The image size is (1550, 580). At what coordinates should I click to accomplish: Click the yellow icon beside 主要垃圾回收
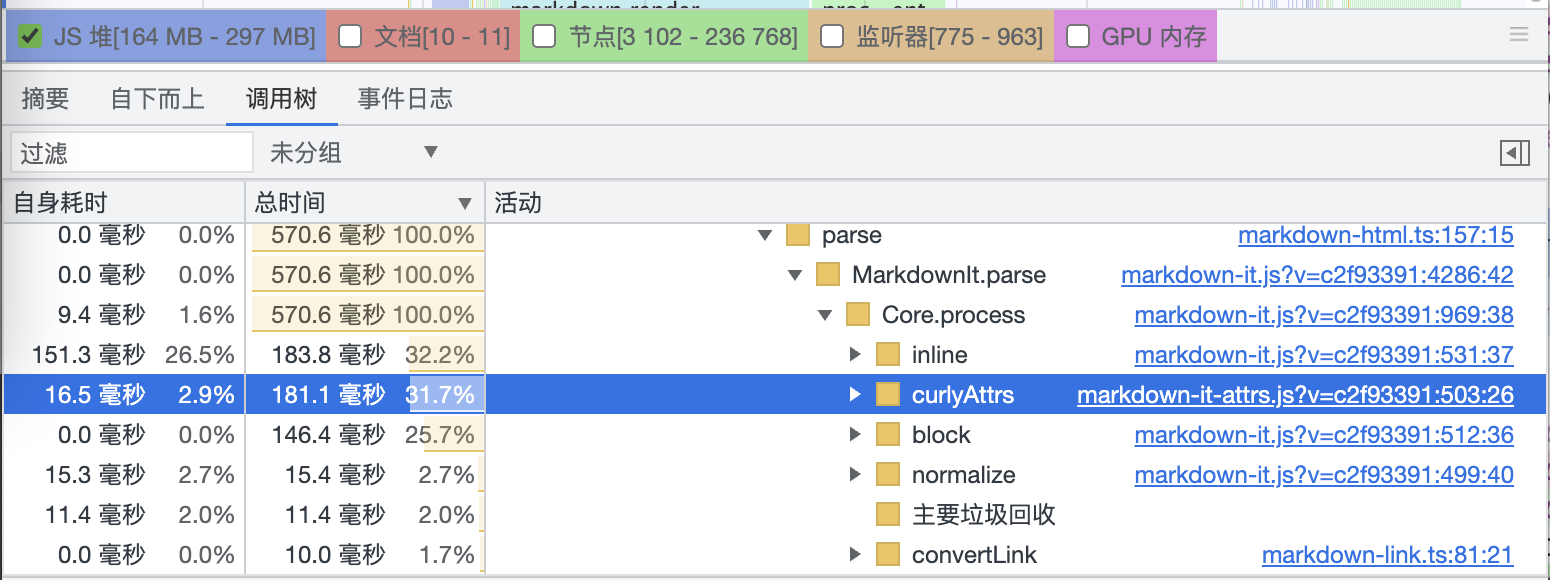coord(888,515)
